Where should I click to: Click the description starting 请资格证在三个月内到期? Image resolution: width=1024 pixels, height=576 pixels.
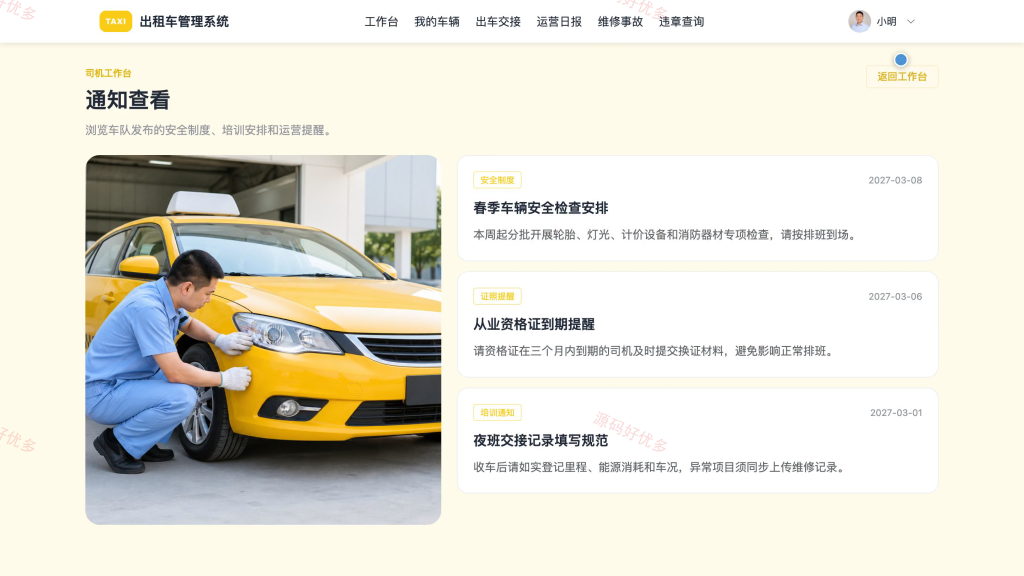coord(655,351)
